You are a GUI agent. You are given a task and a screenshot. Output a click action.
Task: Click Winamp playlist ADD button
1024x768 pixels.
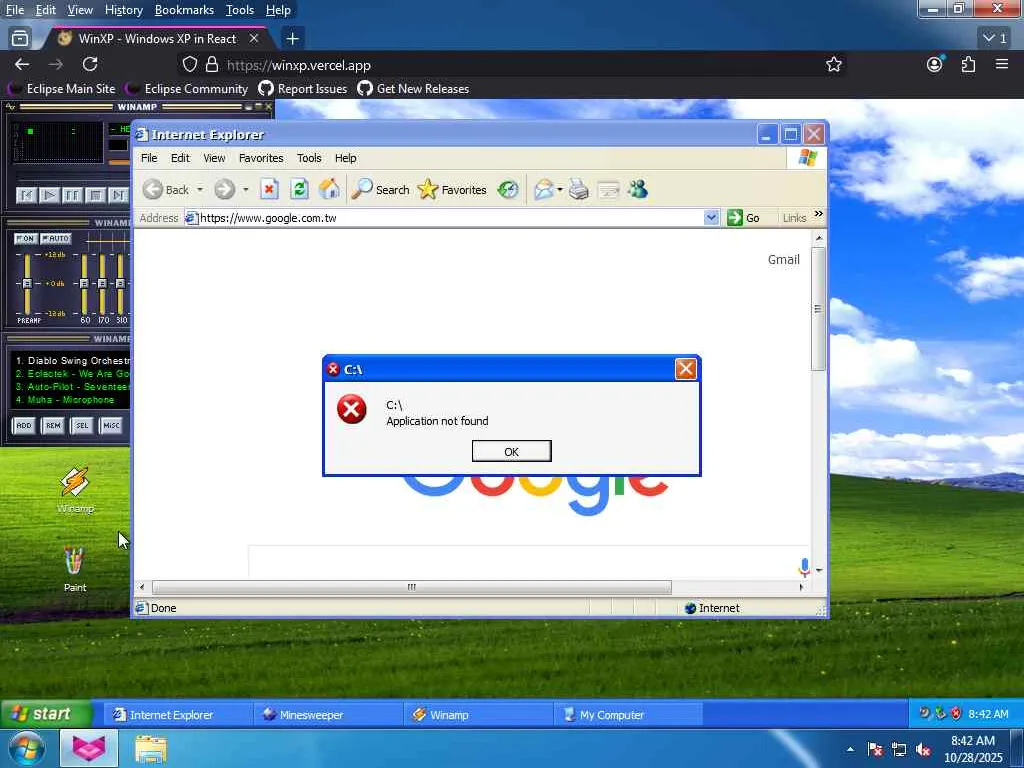[x=24, y=426]
